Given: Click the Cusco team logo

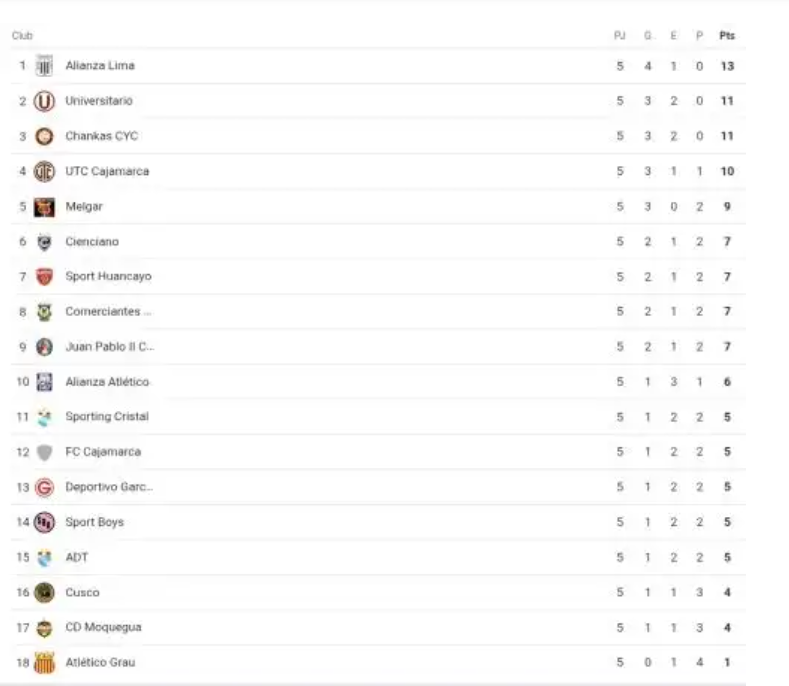Looking at the screenshot, I should point(44,592).
